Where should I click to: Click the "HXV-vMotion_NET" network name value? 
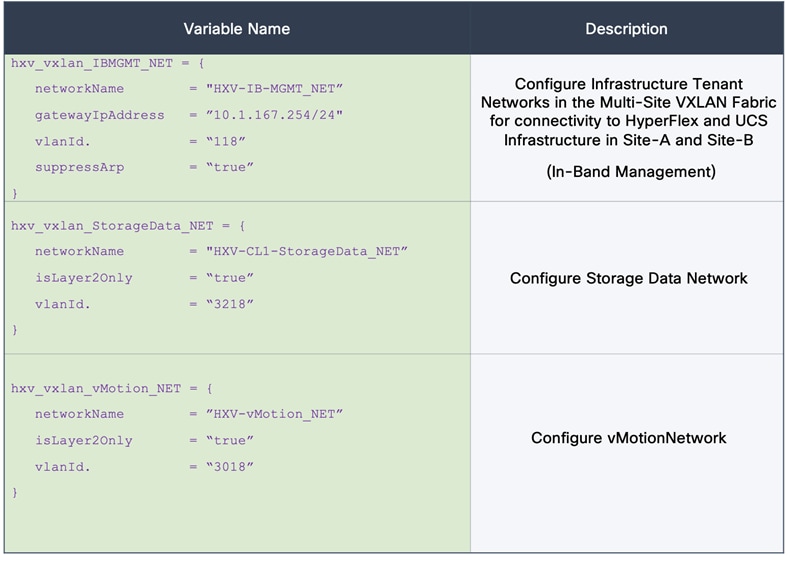tap(274, 414)
